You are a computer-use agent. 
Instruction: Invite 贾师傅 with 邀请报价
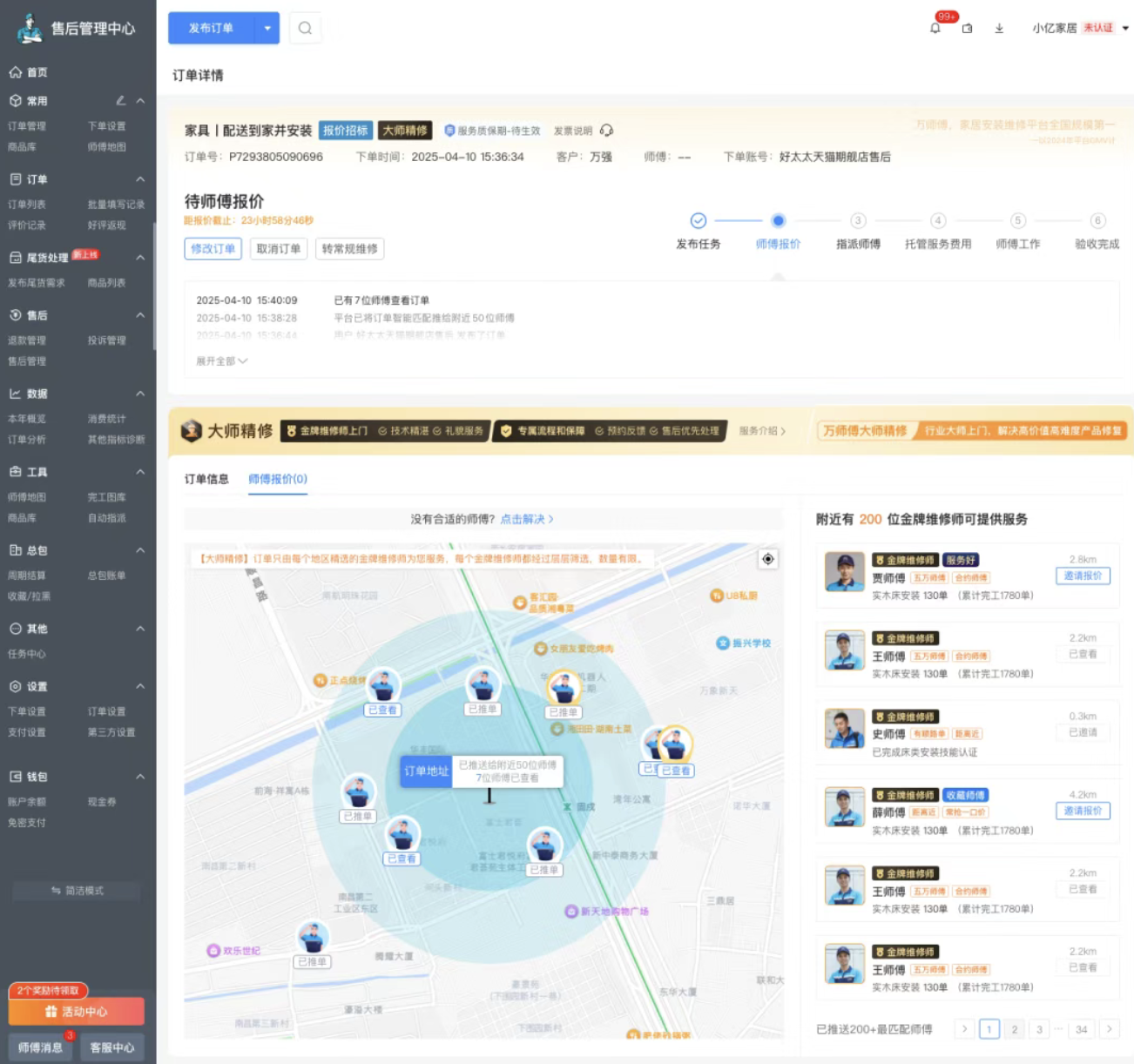(1083, 576)
